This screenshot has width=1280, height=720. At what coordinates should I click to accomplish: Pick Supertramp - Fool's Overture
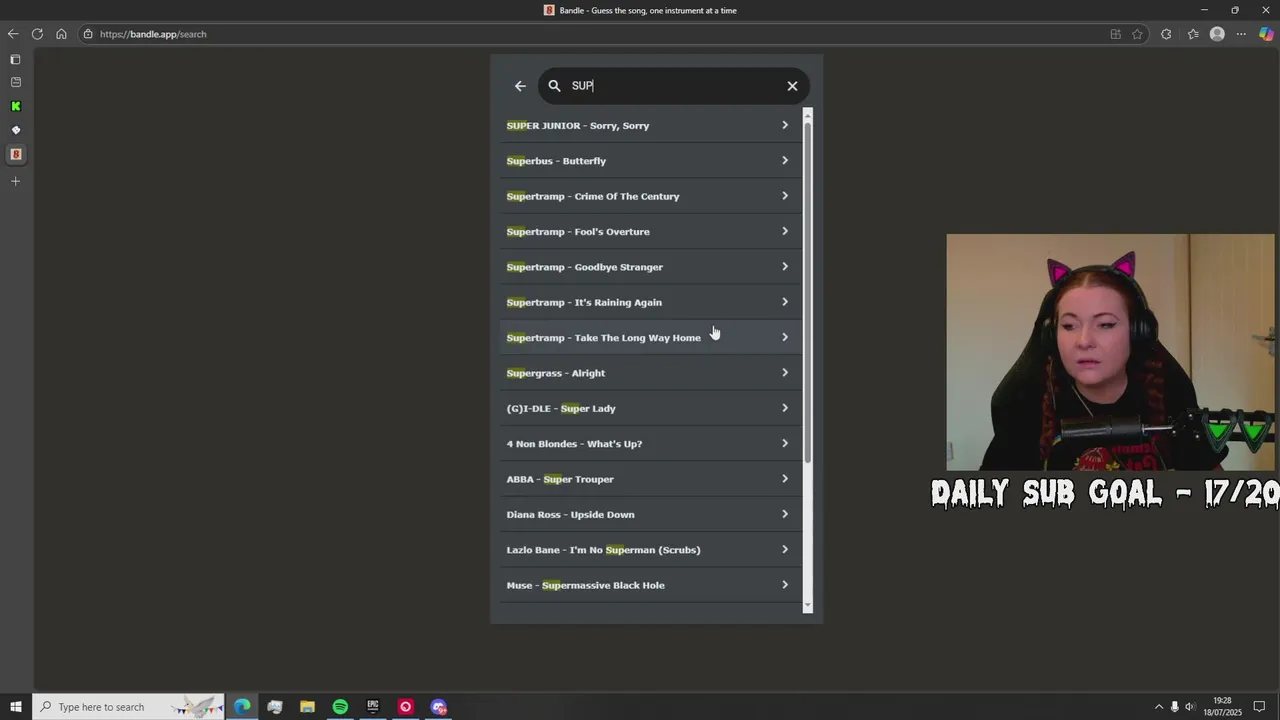[x=651, y=231]
